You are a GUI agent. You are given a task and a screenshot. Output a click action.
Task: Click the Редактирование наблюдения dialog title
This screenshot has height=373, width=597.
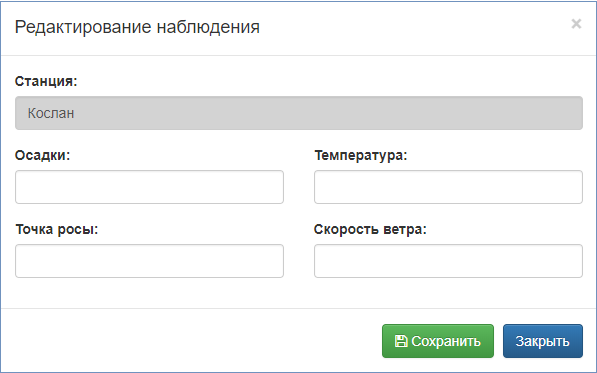pyautogui.click(x=137, y=27)
